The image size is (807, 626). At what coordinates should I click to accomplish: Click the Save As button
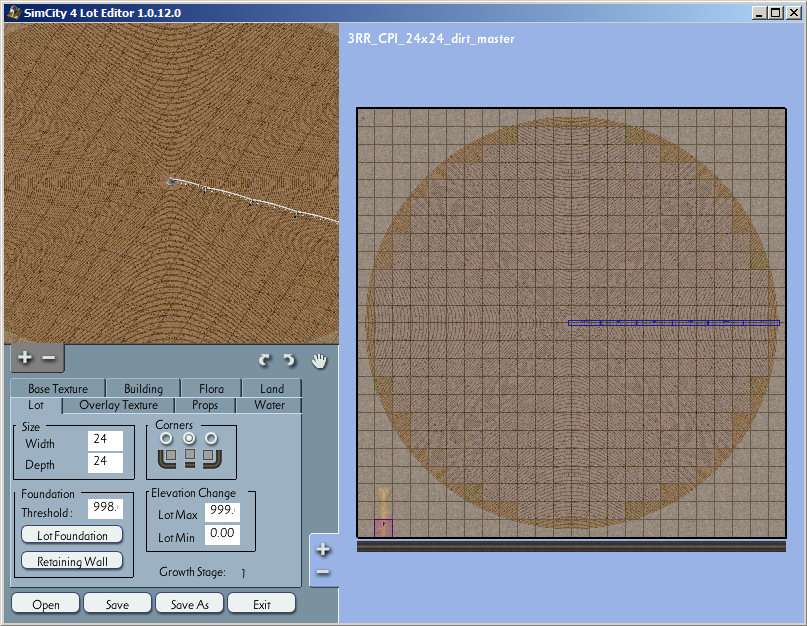coord(189,604)
